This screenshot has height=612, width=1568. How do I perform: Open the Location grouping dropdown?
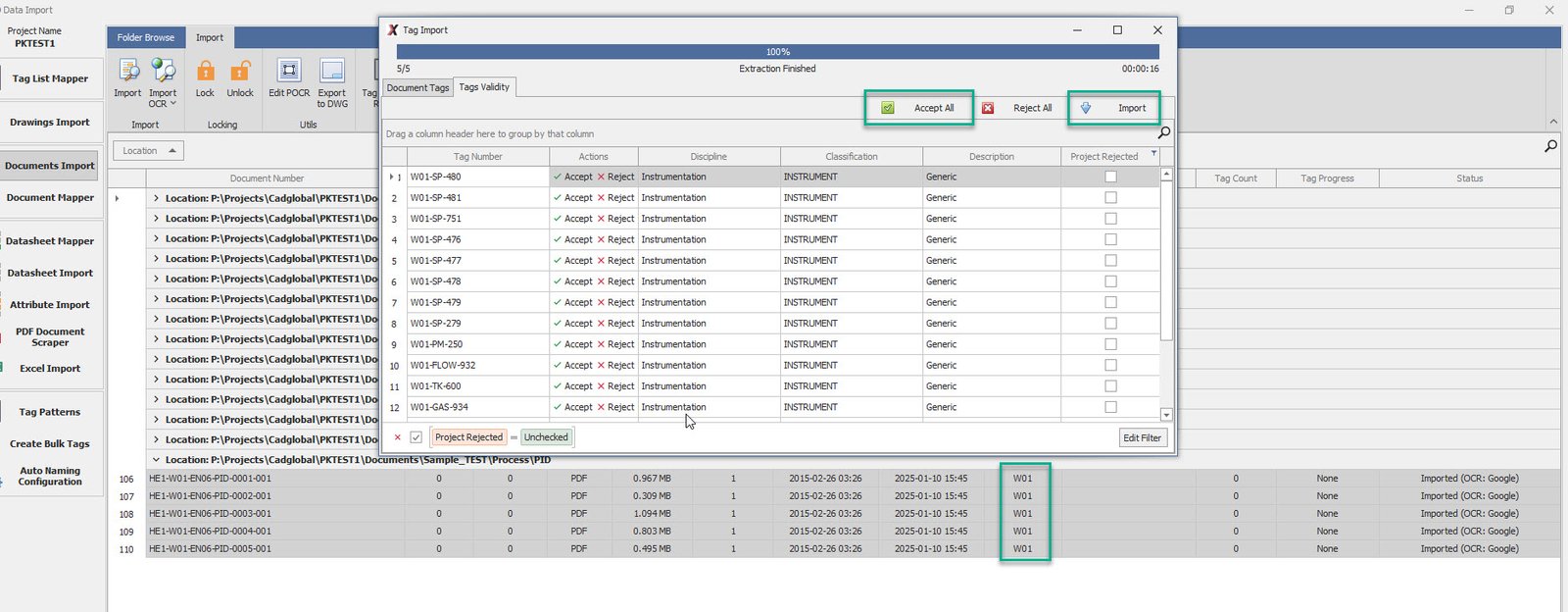click(x=149, y=151)
